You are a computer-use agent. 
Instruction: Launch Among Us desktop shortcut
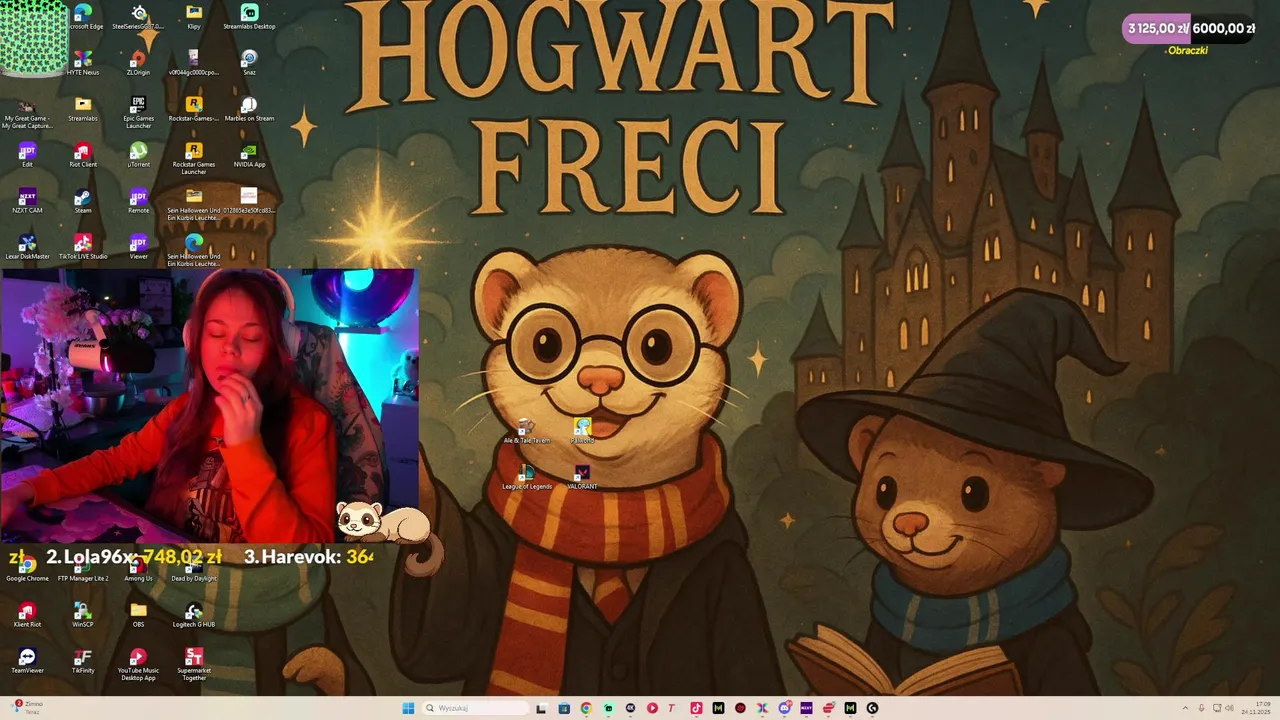138,569
